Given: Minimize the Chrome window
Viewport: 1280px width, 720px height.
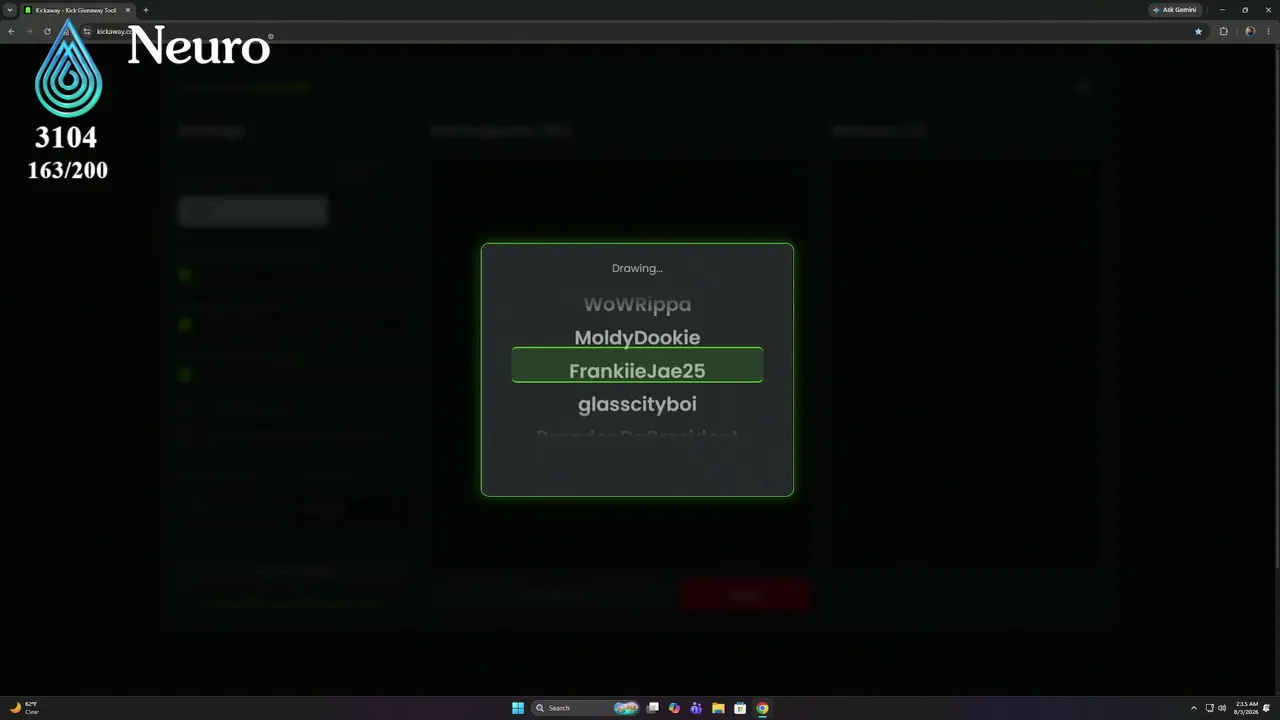Looking at the screenshot, I should pos(1222,10).
